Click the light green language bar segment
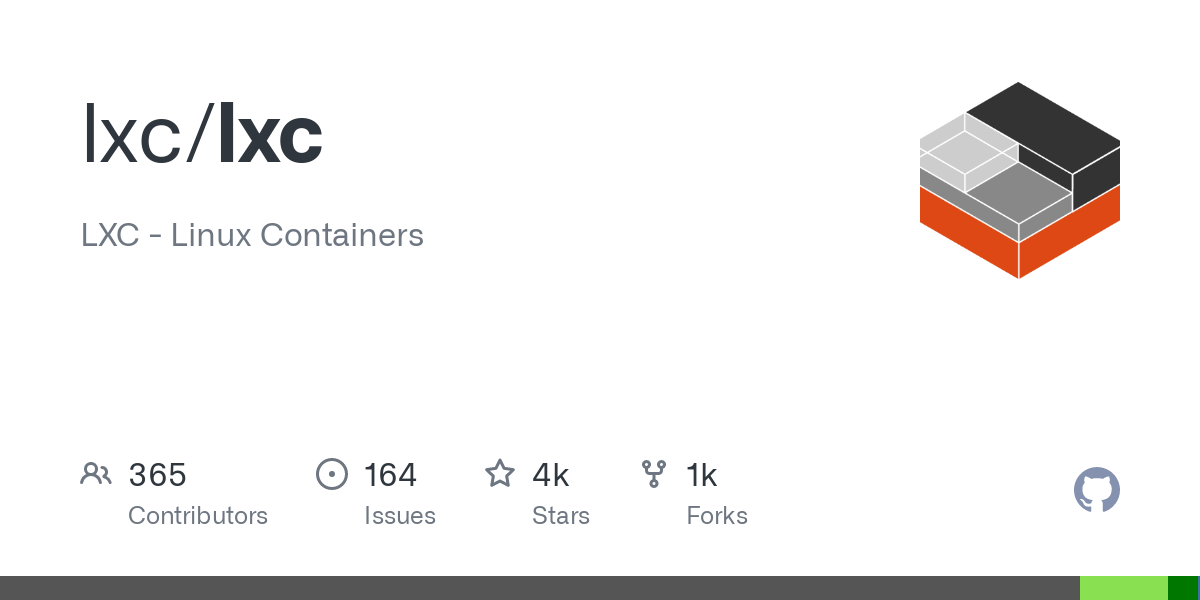The width and height of the screenshot is (1200, 600). coord(1124,588)
